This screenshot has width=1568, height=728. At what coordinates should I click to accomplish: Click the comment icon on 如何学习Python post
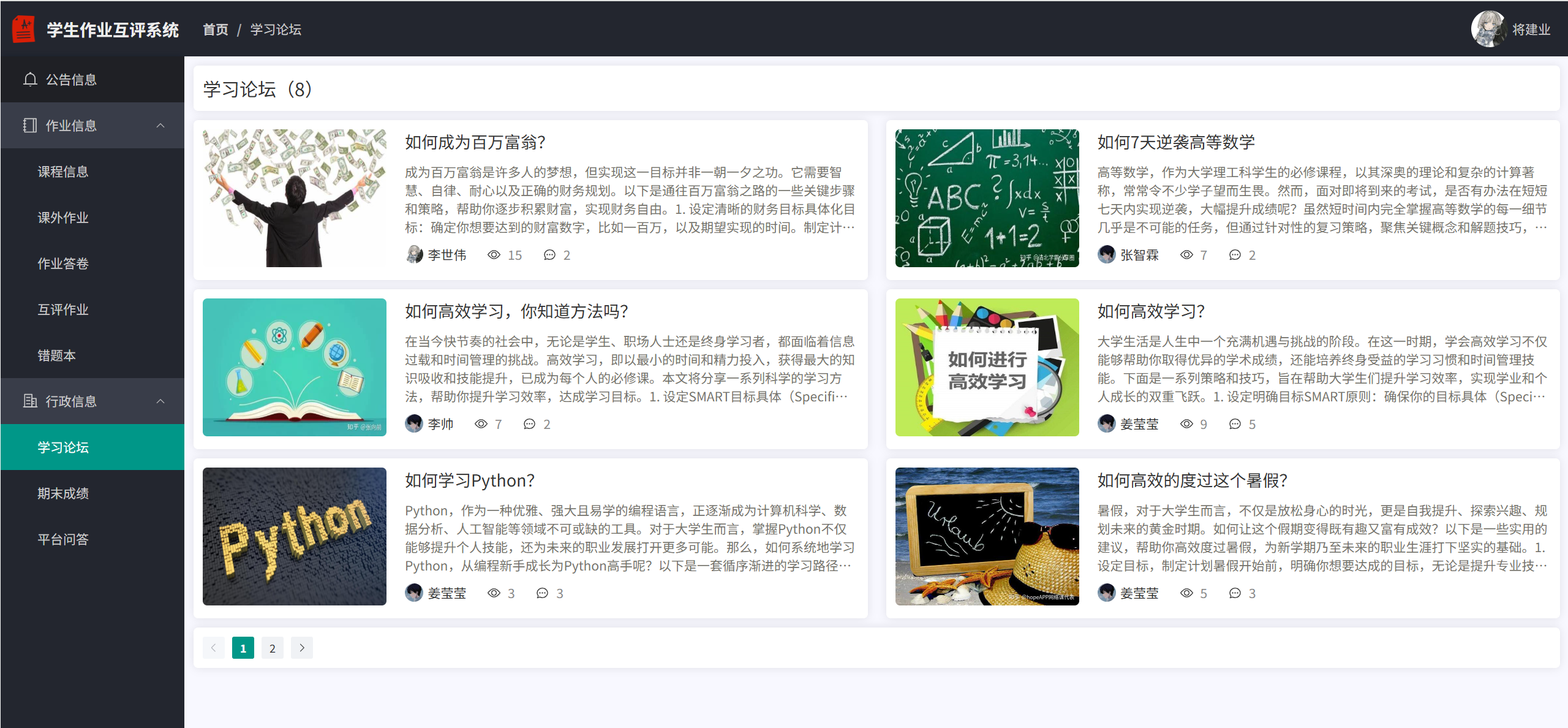coord(542,593)
